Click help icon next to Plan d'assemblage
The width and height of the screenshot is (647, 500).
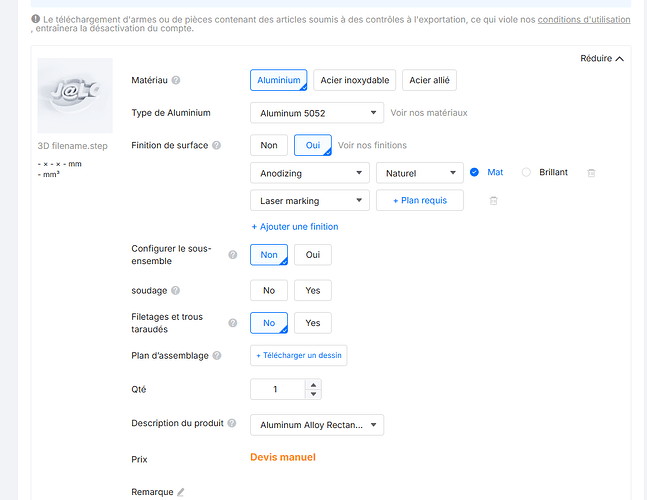217,356
